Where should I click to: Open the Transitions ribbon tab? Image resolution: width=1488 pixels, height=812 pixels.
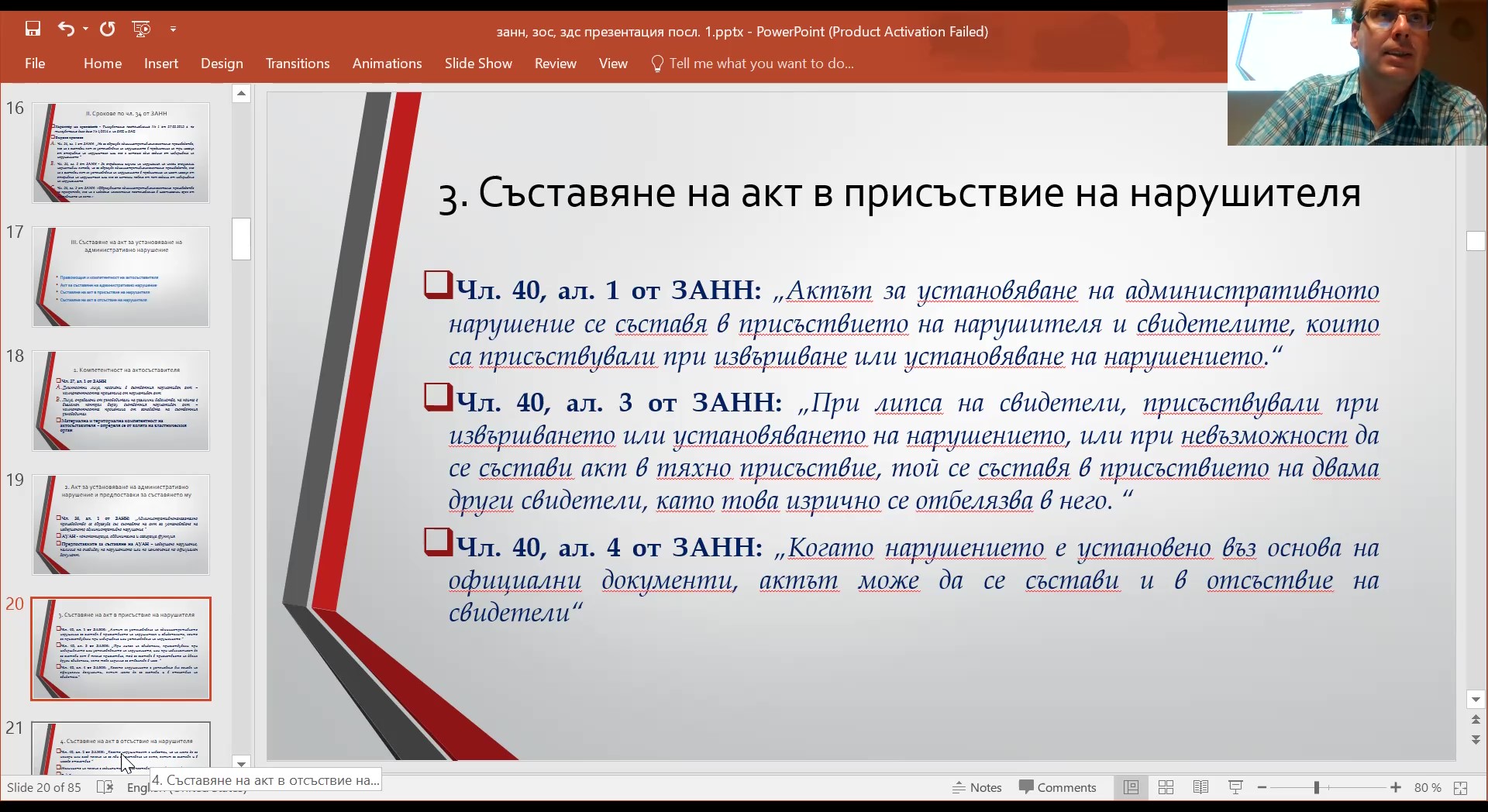coord(298,64)
